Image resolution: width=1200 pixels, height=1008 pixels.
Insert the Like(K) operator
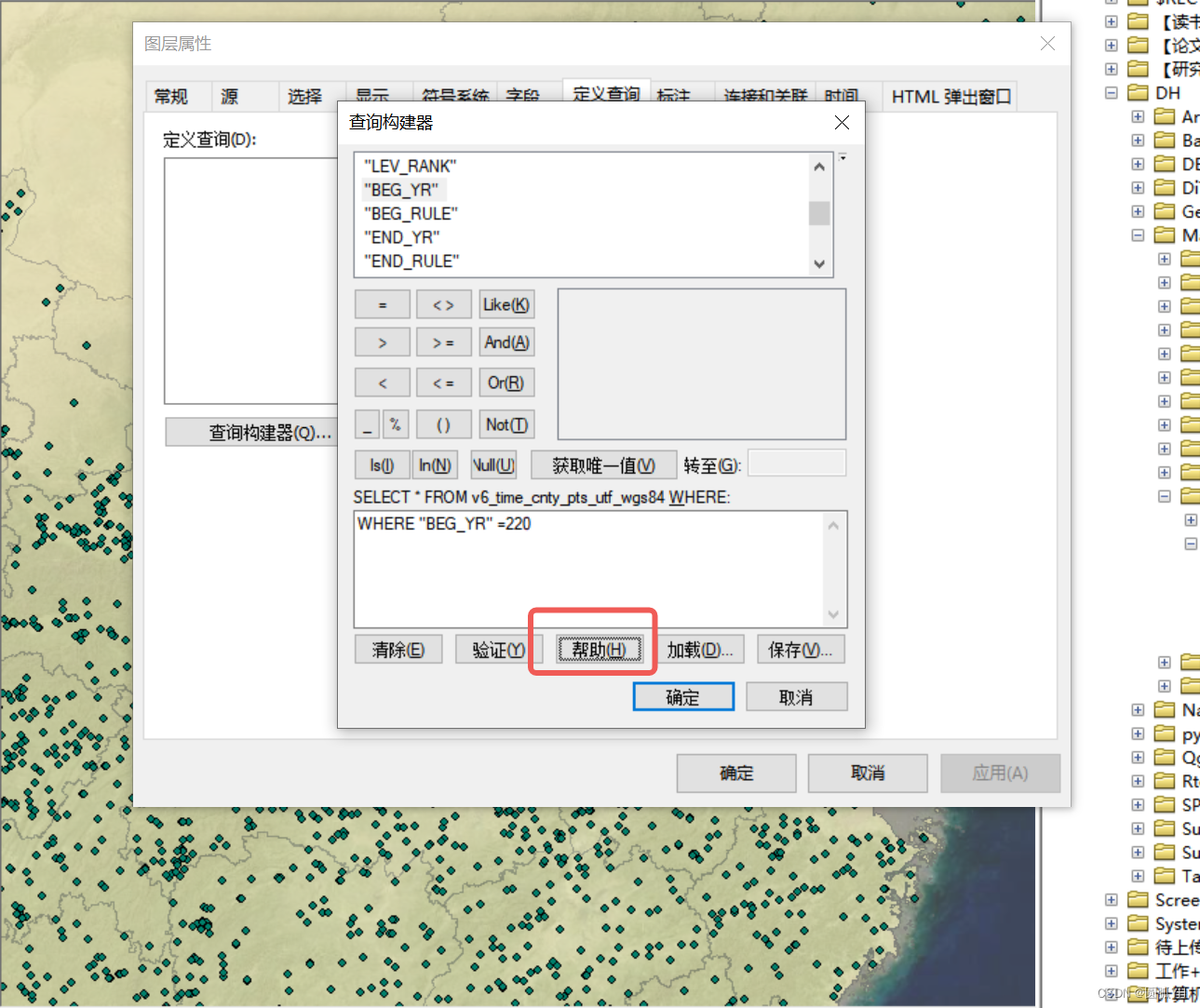(x=506, y=305)
